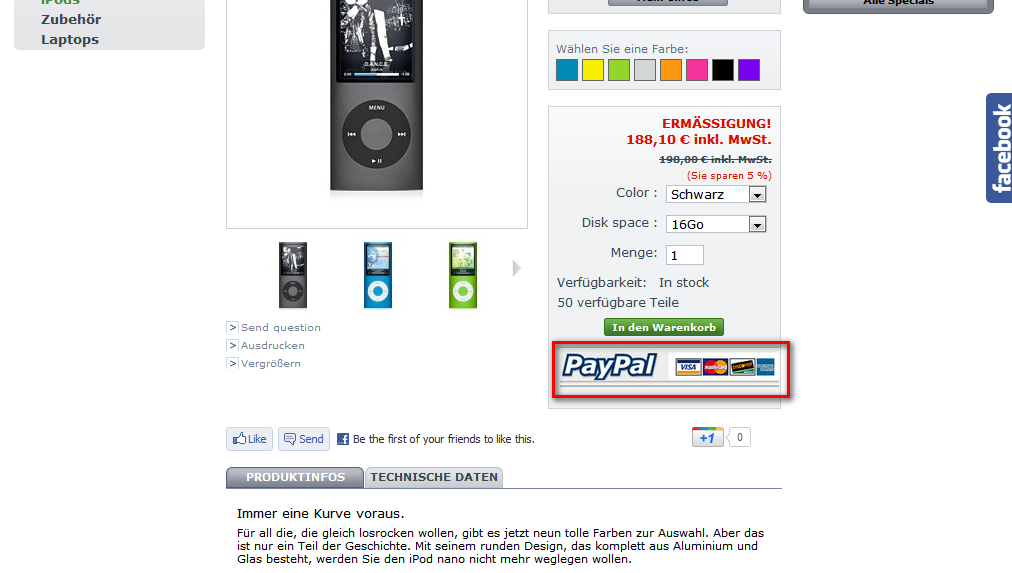
Task: Show next thumbnails with the arrow
Action: coord(516,268)
